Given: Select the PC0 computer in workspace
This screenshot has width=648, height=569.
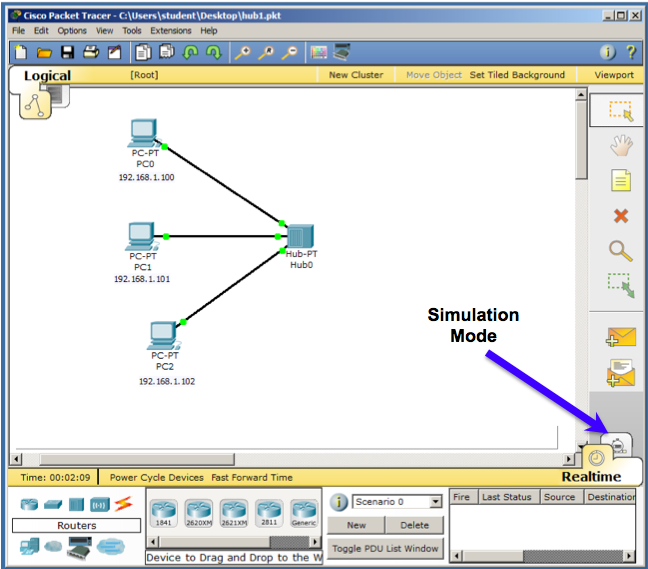Looking at the screenshot, I should (x=143, y=133).
